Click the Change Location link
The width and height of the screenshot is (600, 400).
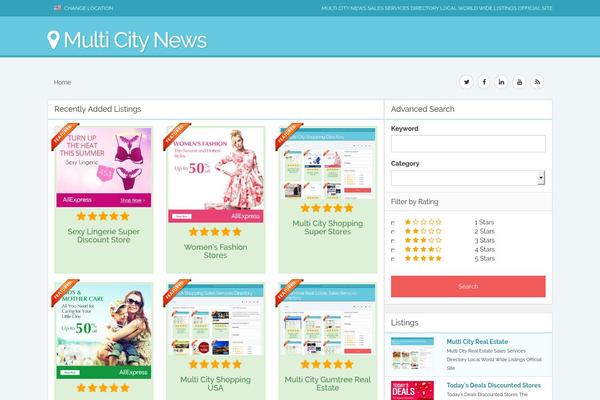tap(88, 8)
